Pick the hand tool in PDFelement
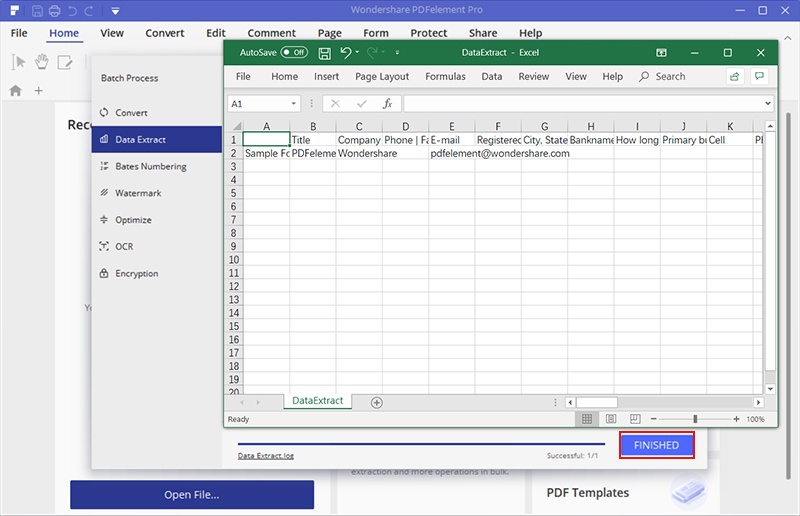 pyautogui.click(x=41, y=62)
